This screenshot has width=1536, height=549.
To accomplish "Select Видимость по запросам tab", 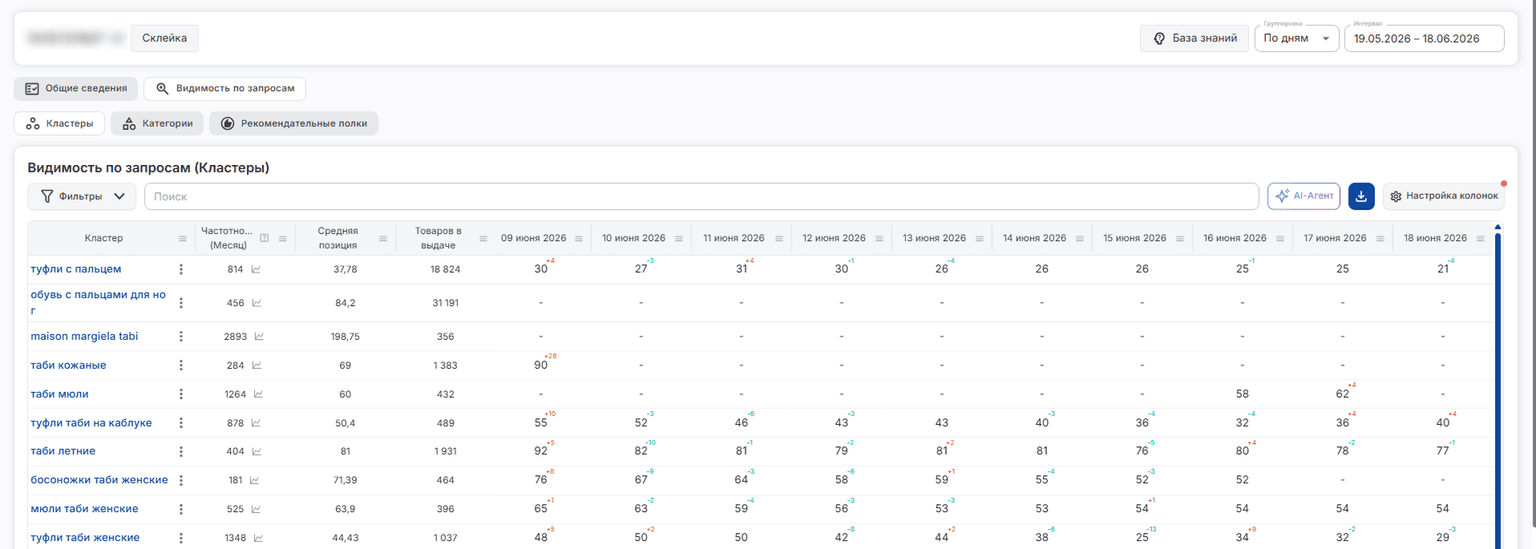I will point(225,88).
